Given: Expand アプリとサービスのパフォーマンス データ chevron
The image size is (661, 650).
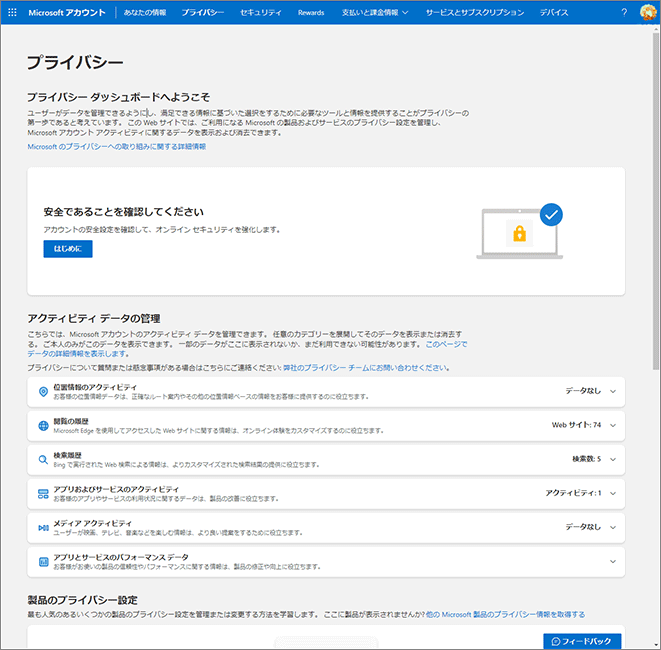Looking at the screenshot, I should [613, 561].
